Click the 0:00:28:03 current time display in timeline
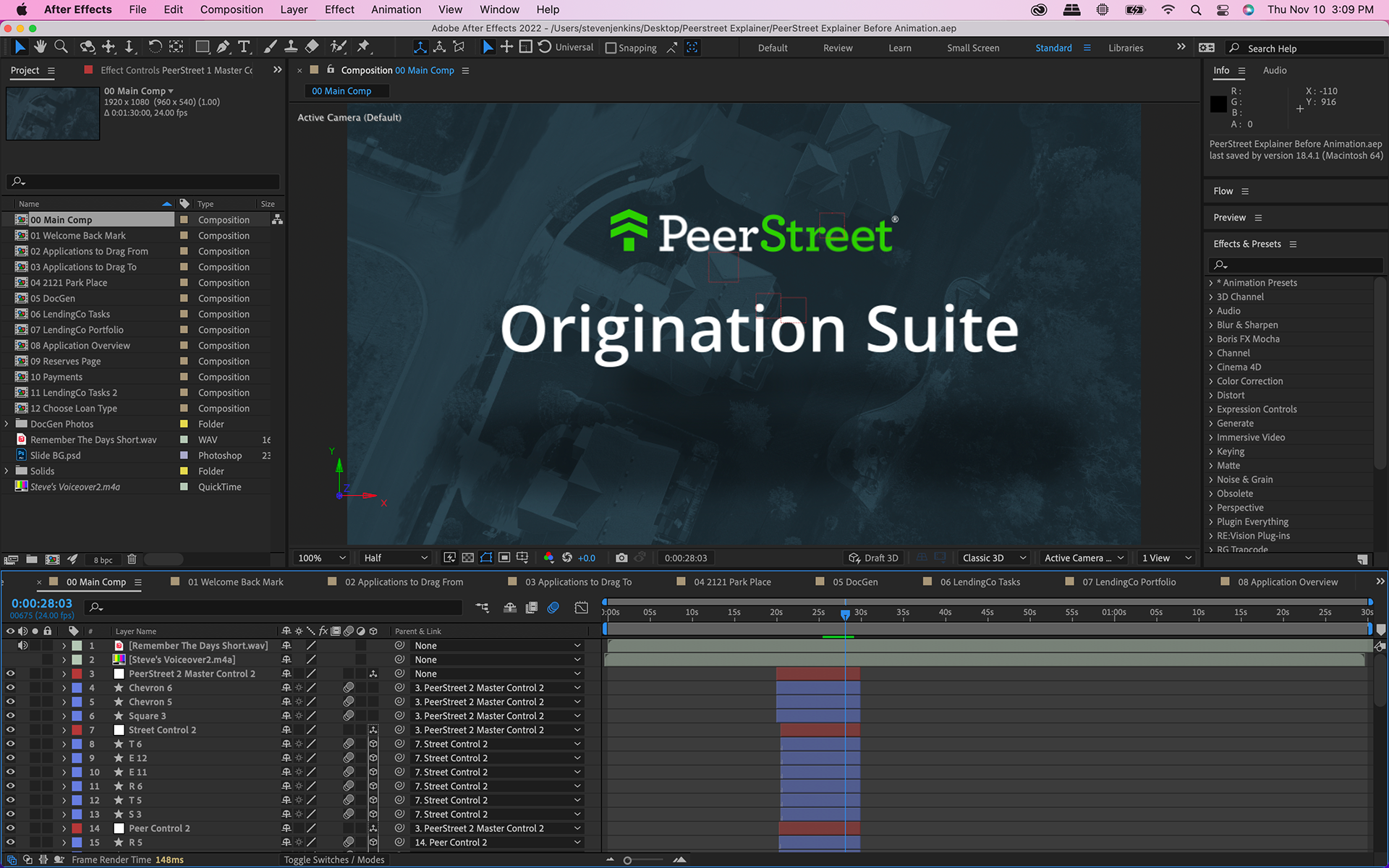Image resolution: width=1389 pixels, height=868 pixels. click(42, 603)
